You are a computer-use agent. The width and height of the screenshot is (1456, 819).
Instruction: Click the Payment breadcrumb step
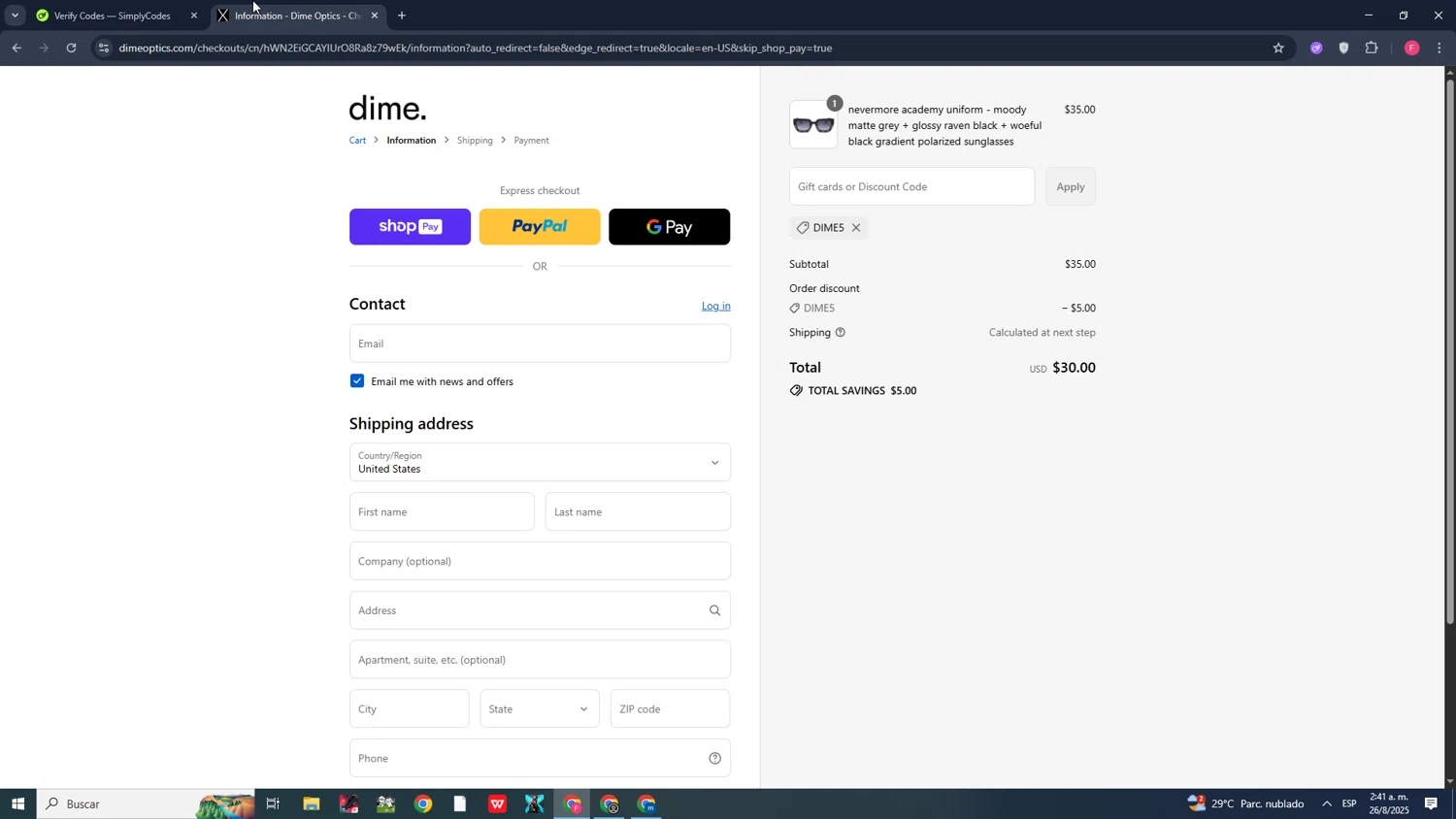[x=532, y=141]
